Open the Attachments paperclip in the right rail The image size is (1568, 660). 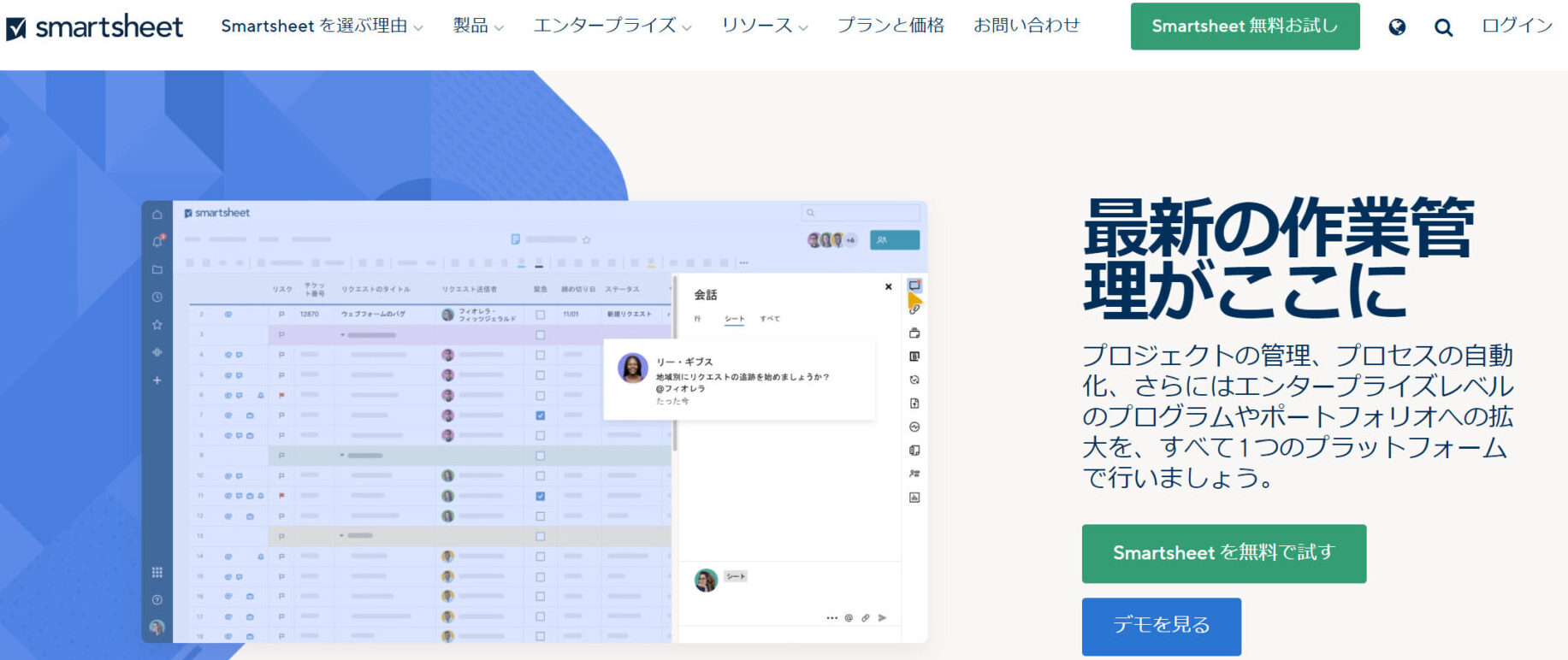pyautogui.click(x=914, y=309)
